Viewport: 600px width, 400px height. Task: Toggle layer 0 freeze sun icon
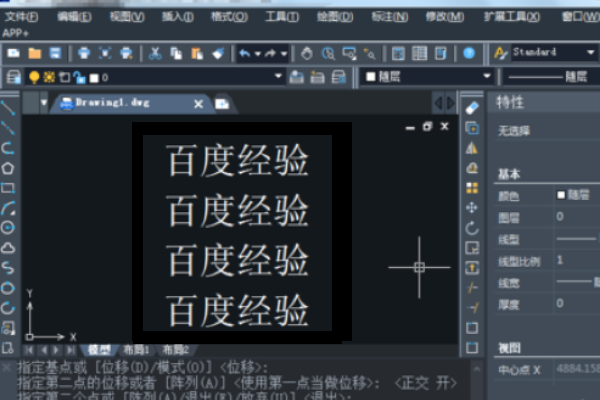pyautogui.click(x=49, y=77)
